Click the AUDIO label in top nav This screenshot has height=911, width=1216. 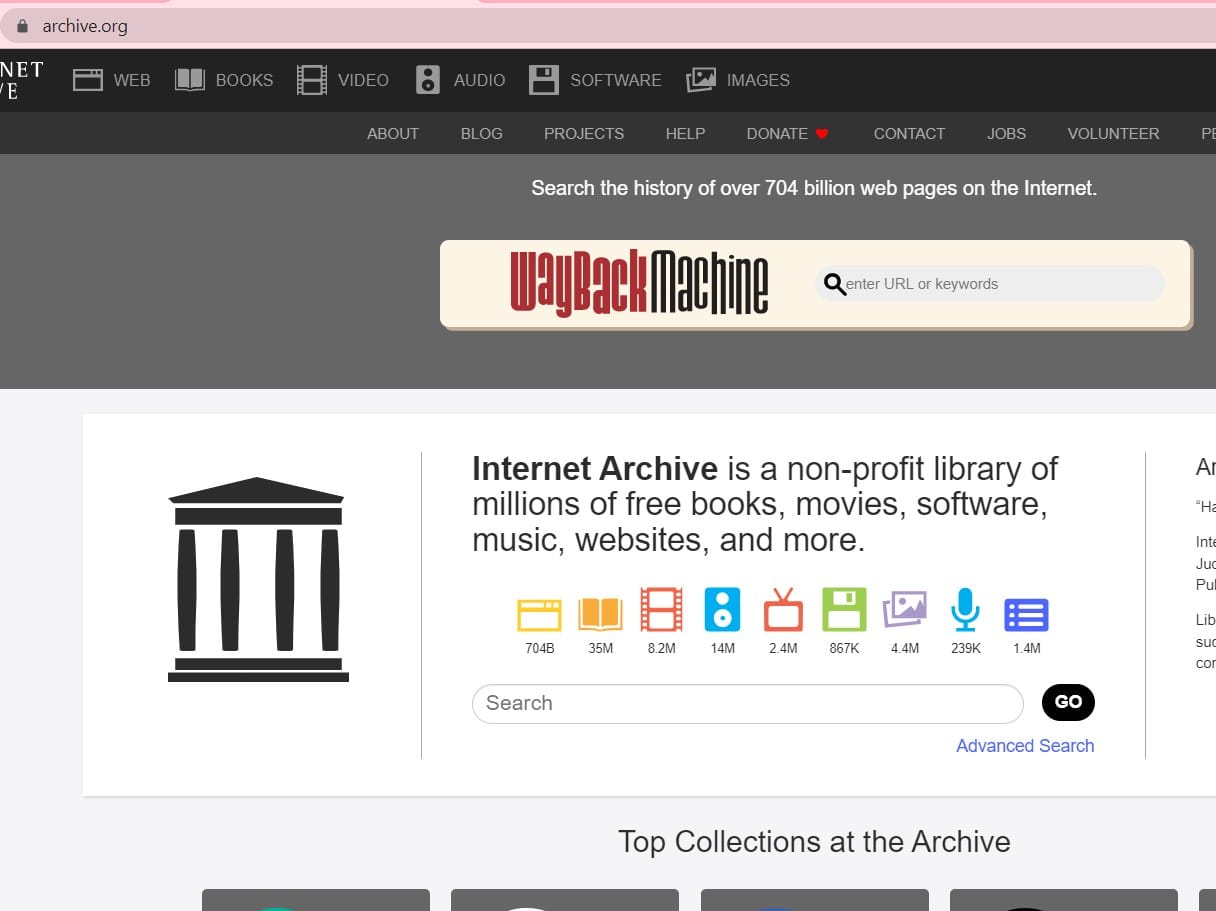479,80
